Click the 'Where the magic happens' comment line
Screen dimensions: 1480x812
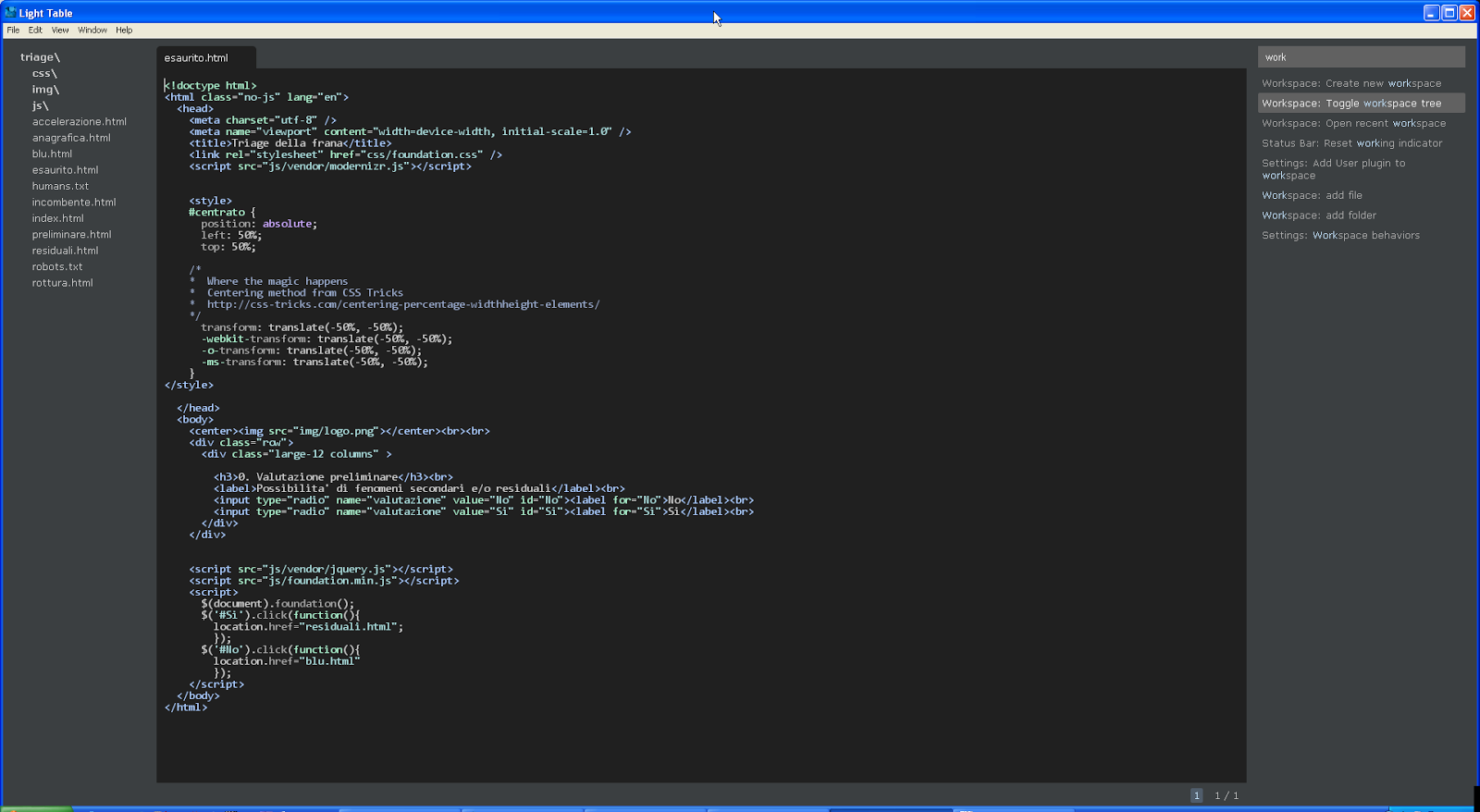click(269, 281)
